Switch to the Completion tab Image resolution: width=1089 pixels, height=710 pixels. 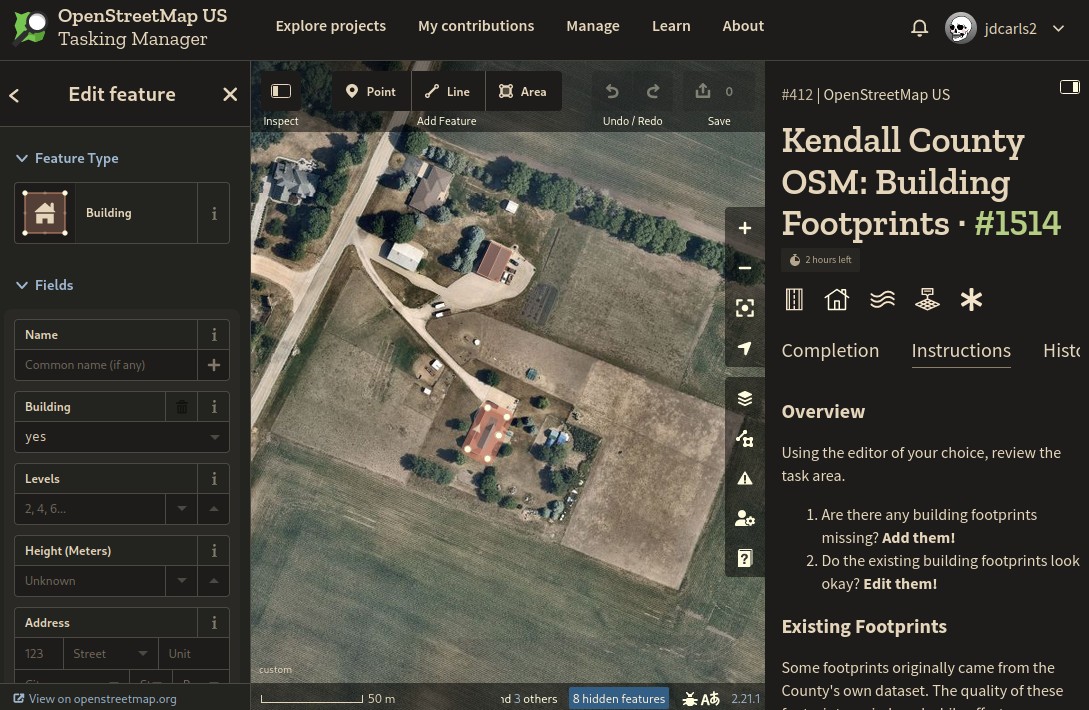(x=830, y=350)
